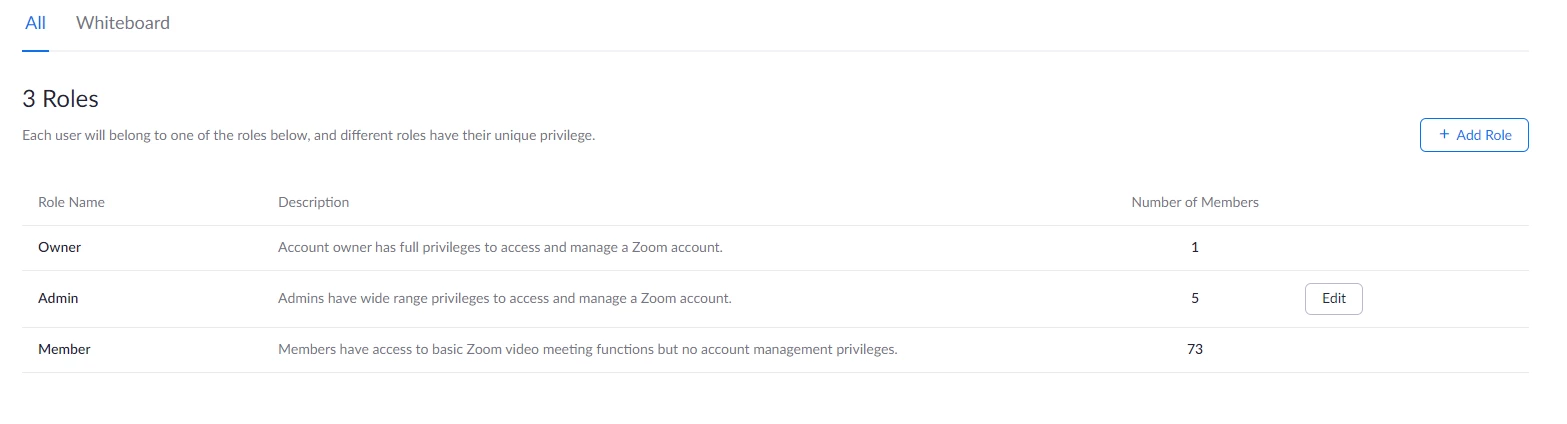The height and width of the screenshot is (424, 1567).
Task: Click the roles explanation subtitle text
Action: tap(309, 135)
